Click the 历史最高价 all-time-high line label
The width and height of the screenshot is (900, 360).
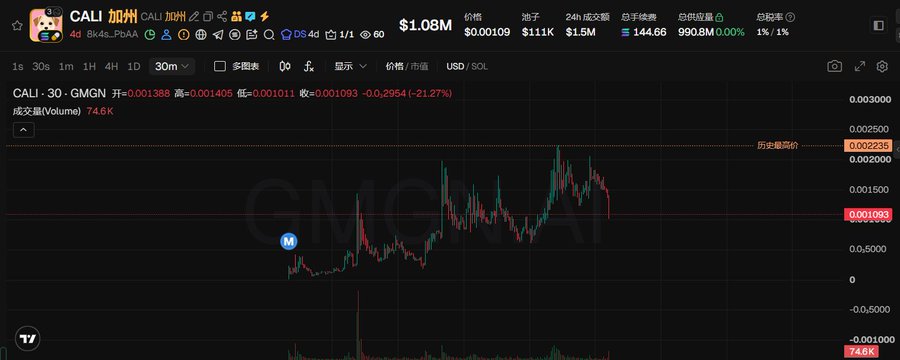777,146
